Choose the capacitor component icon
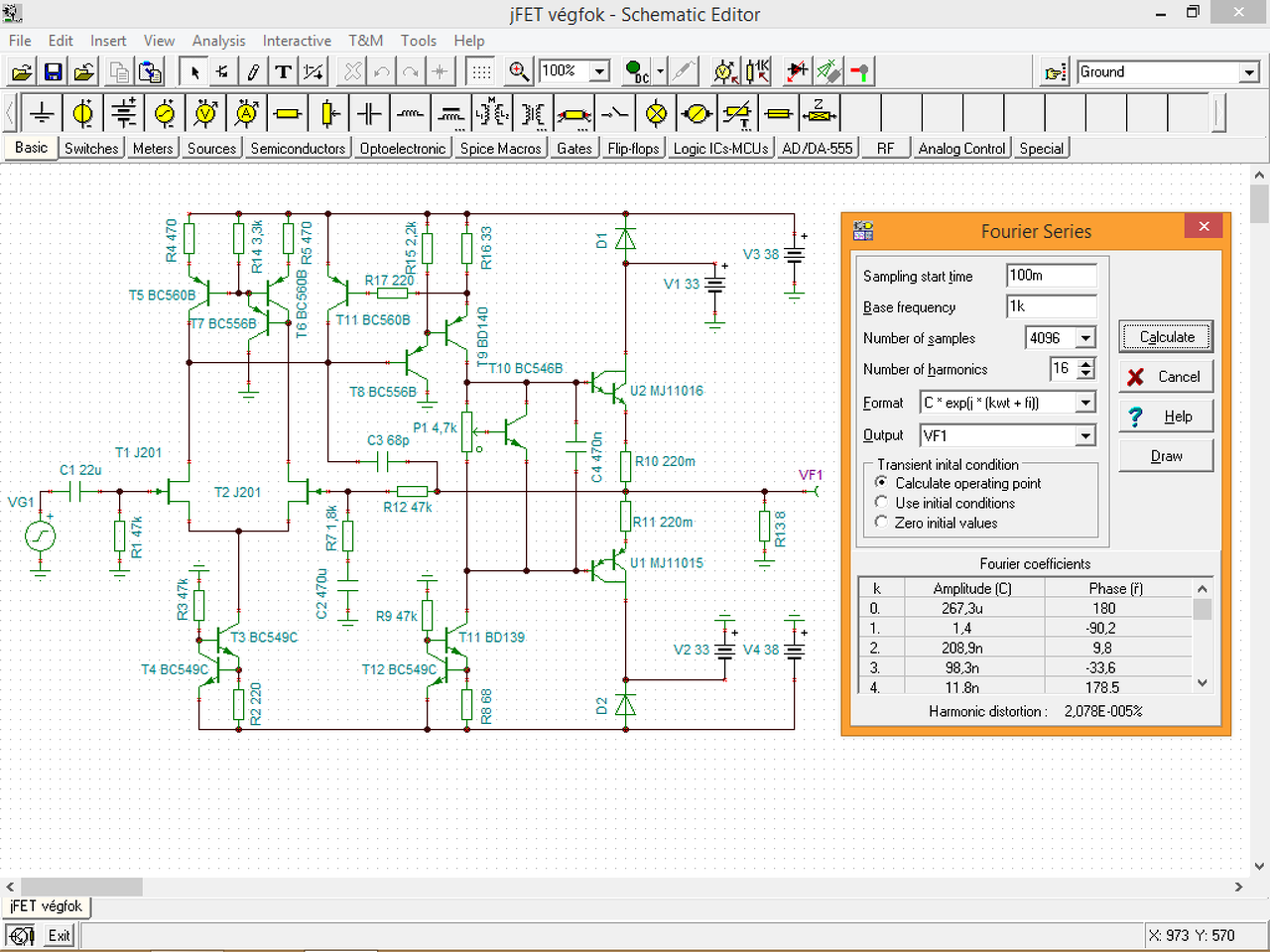Viewport: 1270px width, 952px height. [x=369, y=114]
